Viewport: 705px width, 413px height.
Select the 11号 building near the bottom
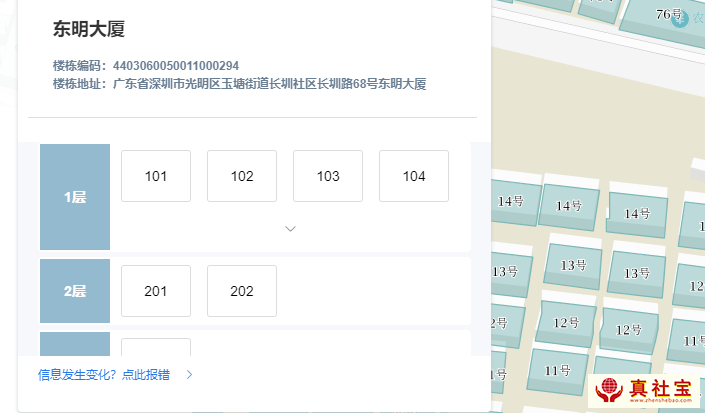(557, 371)
